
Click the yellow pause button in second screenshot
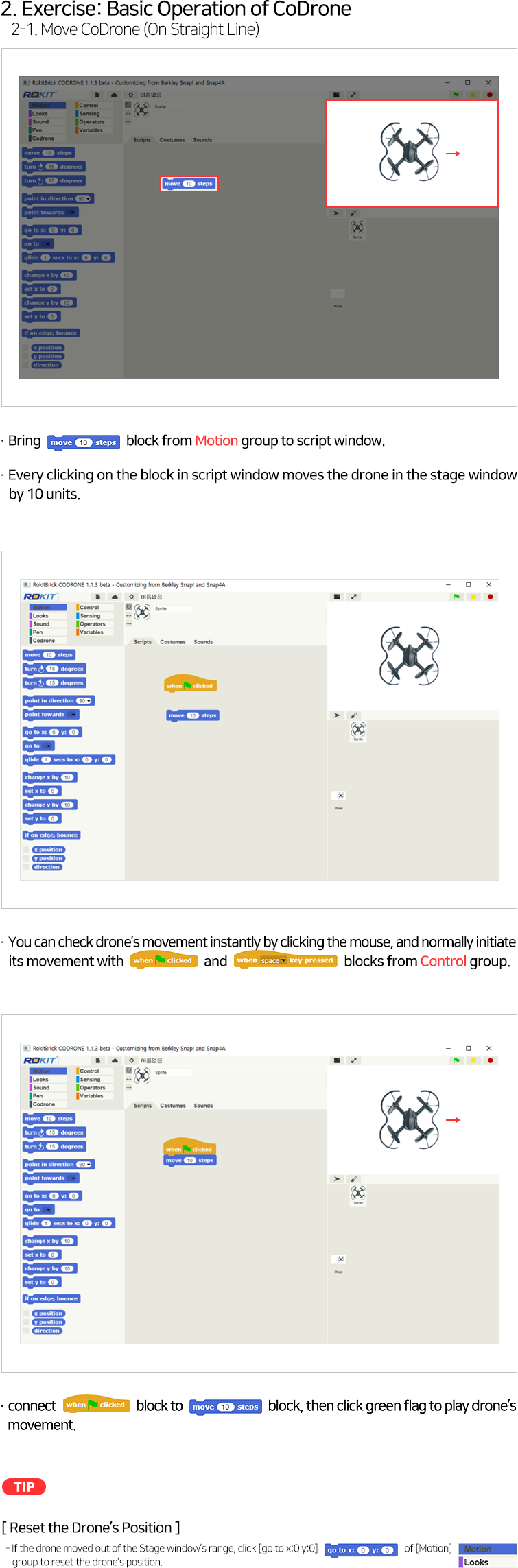[x=473, y=597]
